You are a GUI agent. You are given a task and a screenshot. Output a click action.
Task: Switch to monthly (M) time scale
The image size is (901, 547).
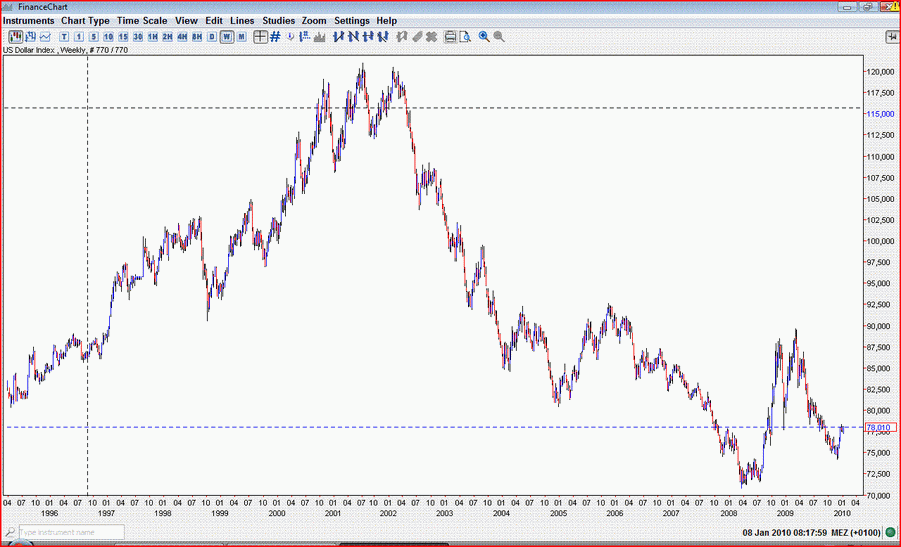pyautogui.click(x=241, y=37)
